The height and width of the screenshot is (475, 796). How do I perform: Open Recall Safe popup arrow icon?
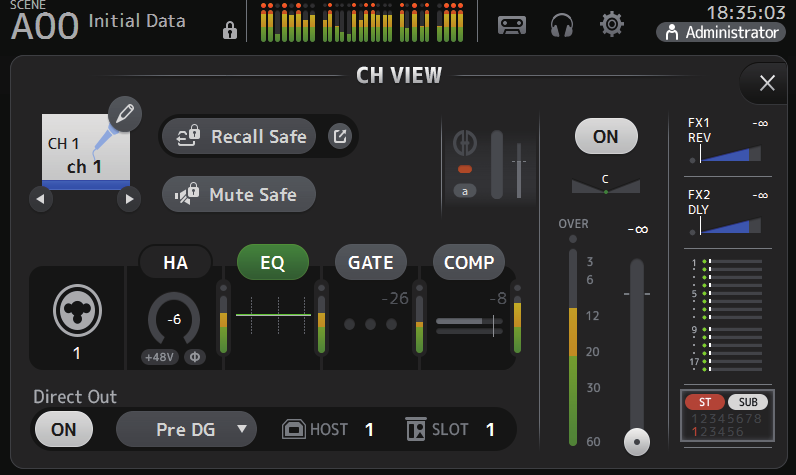click(340, 136)
